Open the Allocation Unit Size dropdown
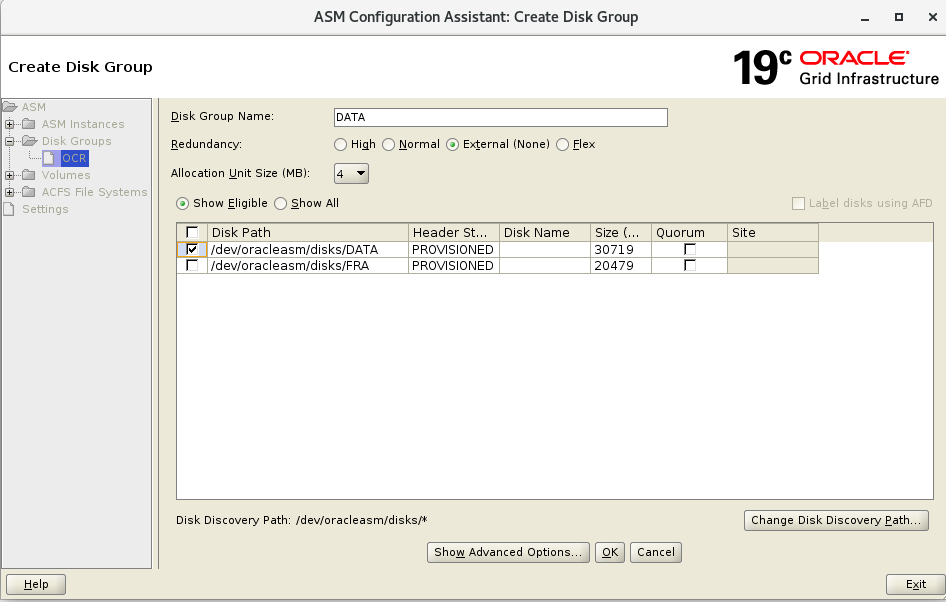Screen dimensions: 946x602 click(351, 174)
